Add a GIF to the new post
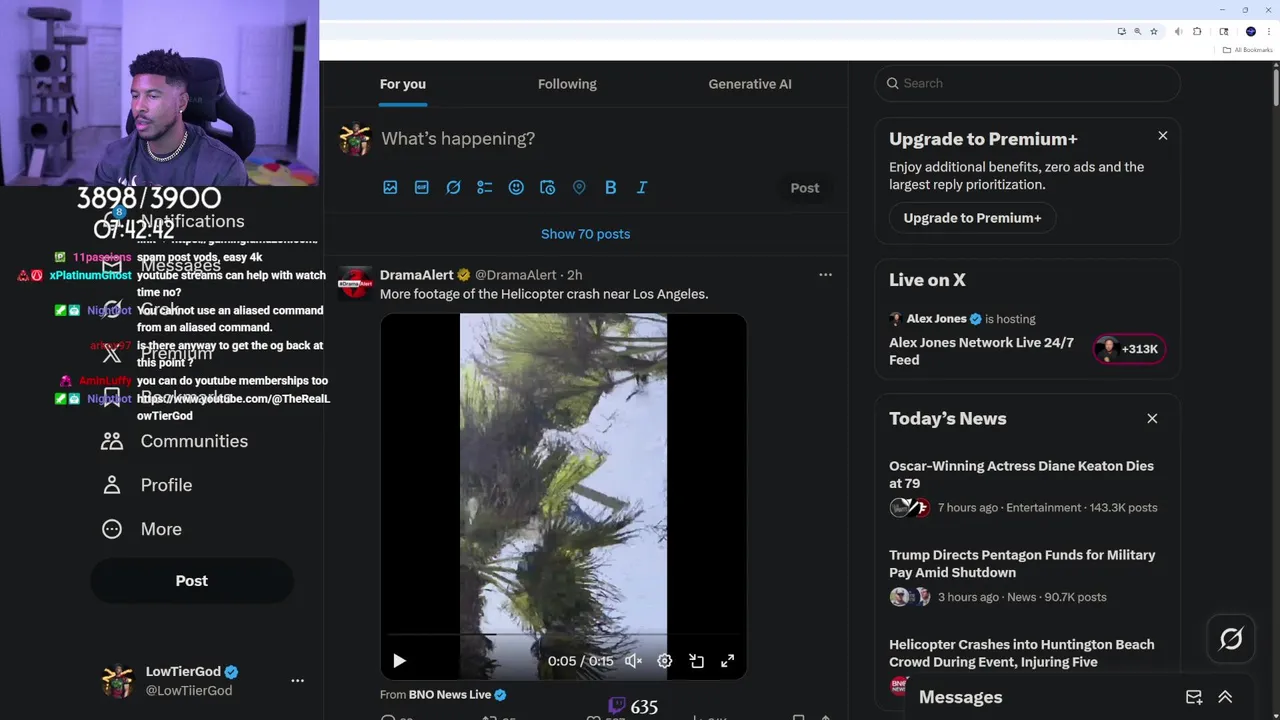Screen dimensions: 1280x720 pos(422,187)
